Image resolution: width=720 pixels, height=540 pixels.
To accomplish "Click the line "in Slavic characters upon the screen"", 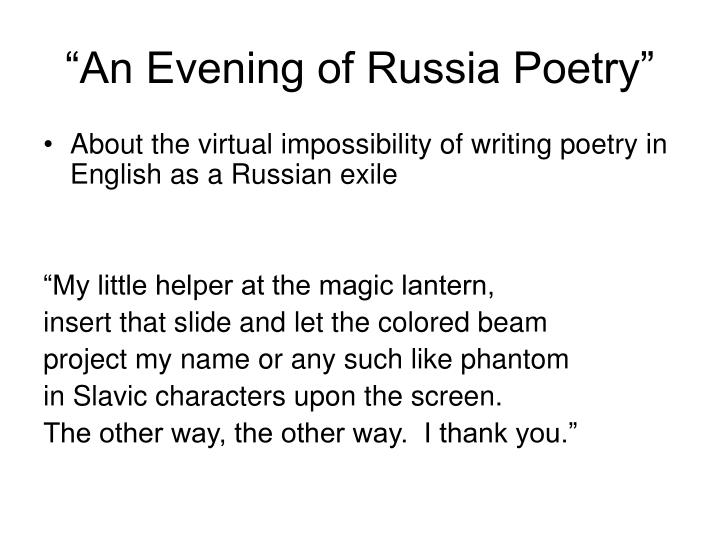I will click(x=273, y=396).
